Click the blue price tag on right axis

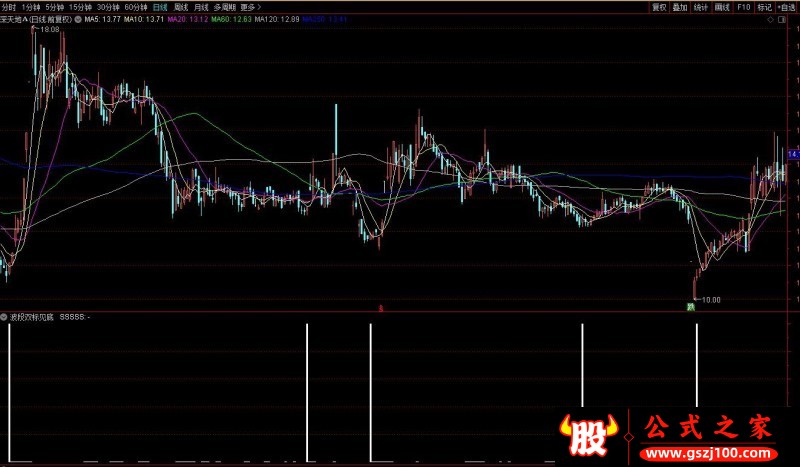793,155
